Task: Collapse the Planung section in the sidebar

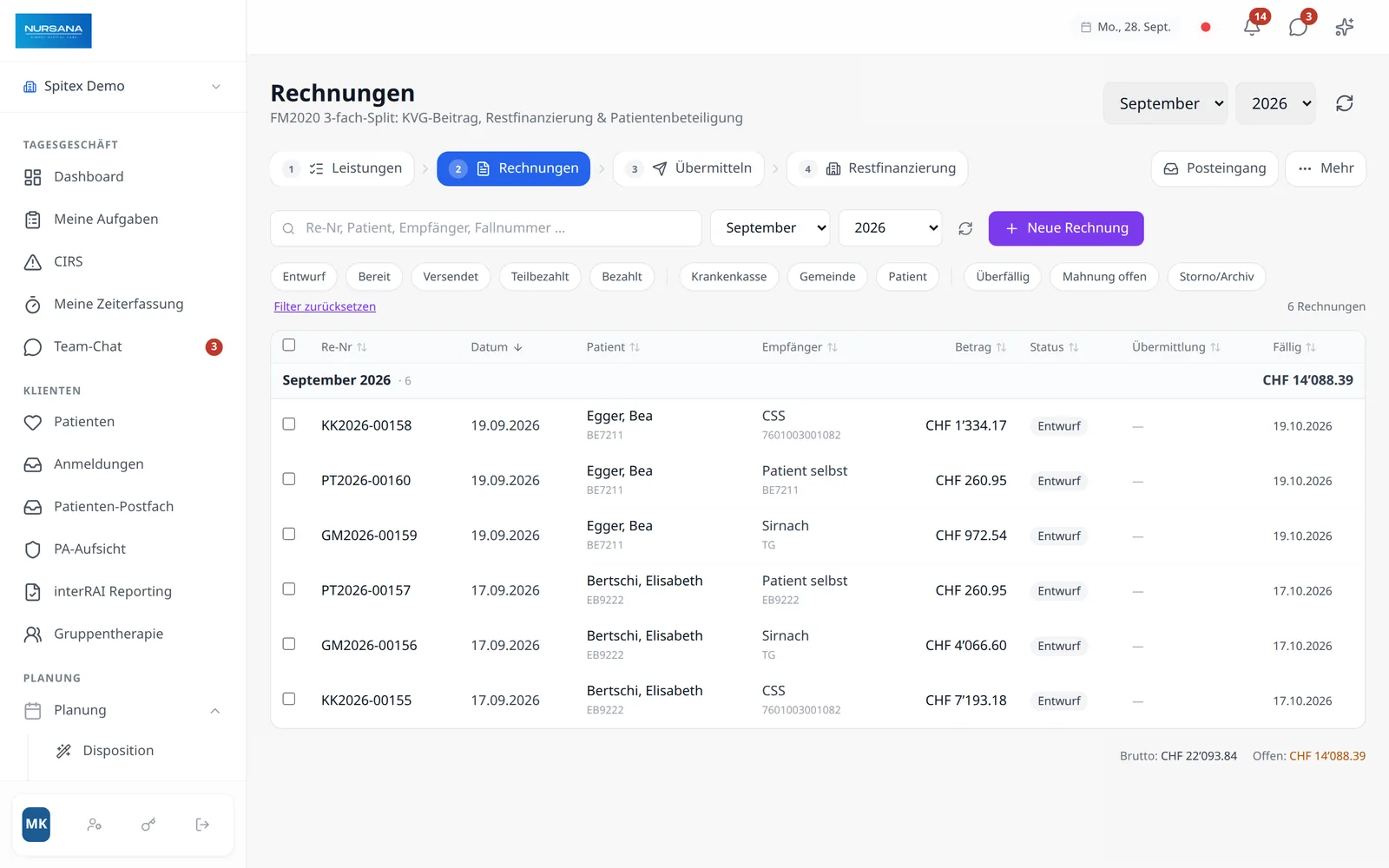Action: 123,711
